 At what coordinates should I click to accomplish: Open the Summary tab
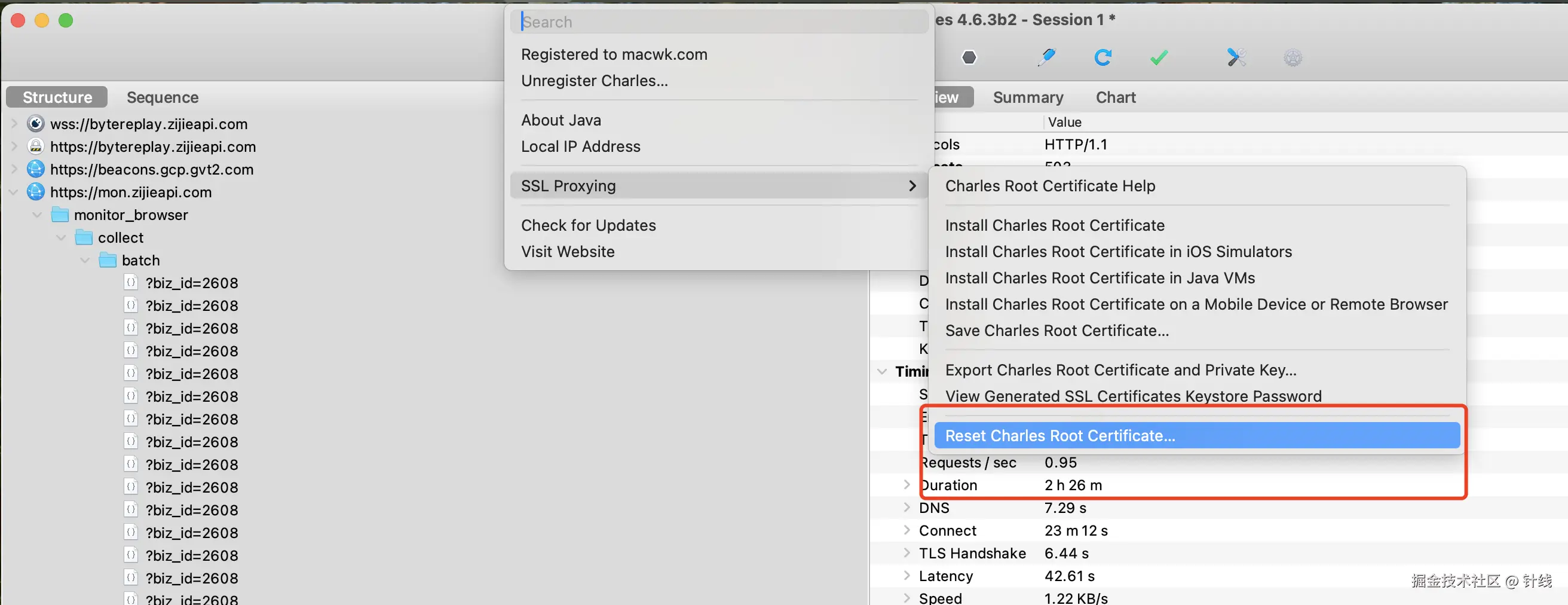(x=1028, y=97)
